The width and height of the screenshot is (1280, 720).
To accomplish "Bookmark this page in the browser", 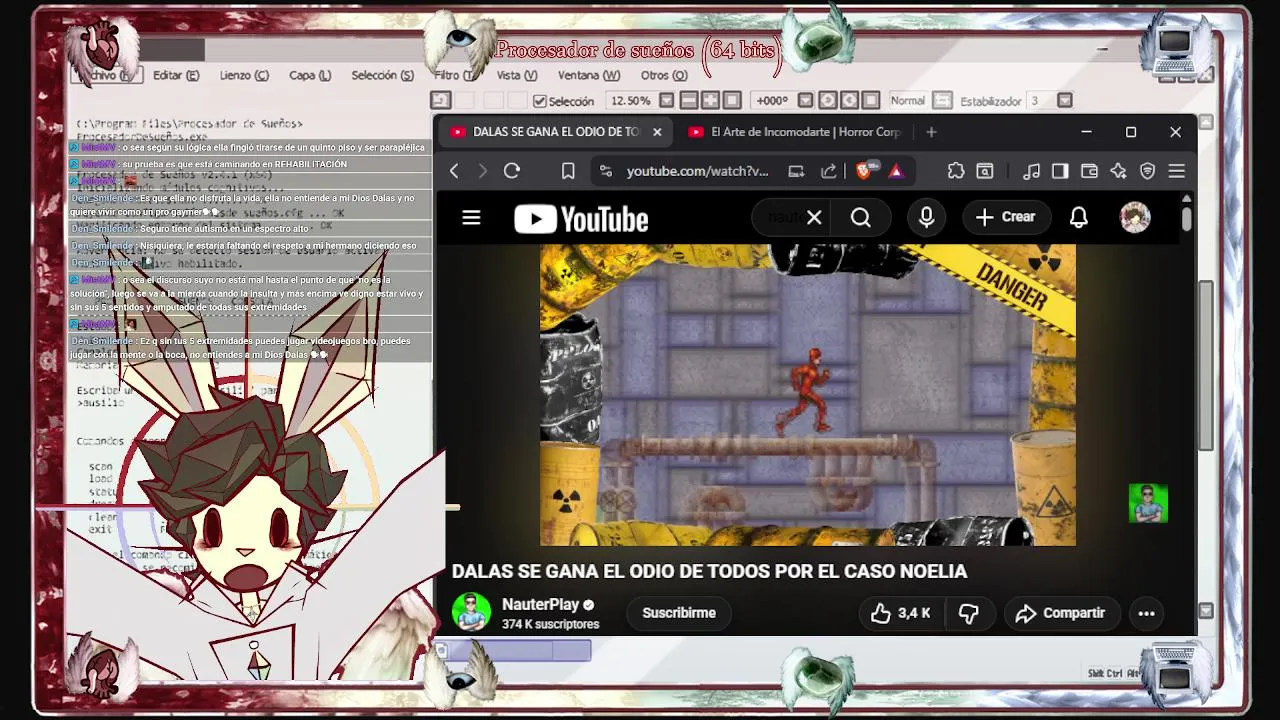I will tap(568, 171).
